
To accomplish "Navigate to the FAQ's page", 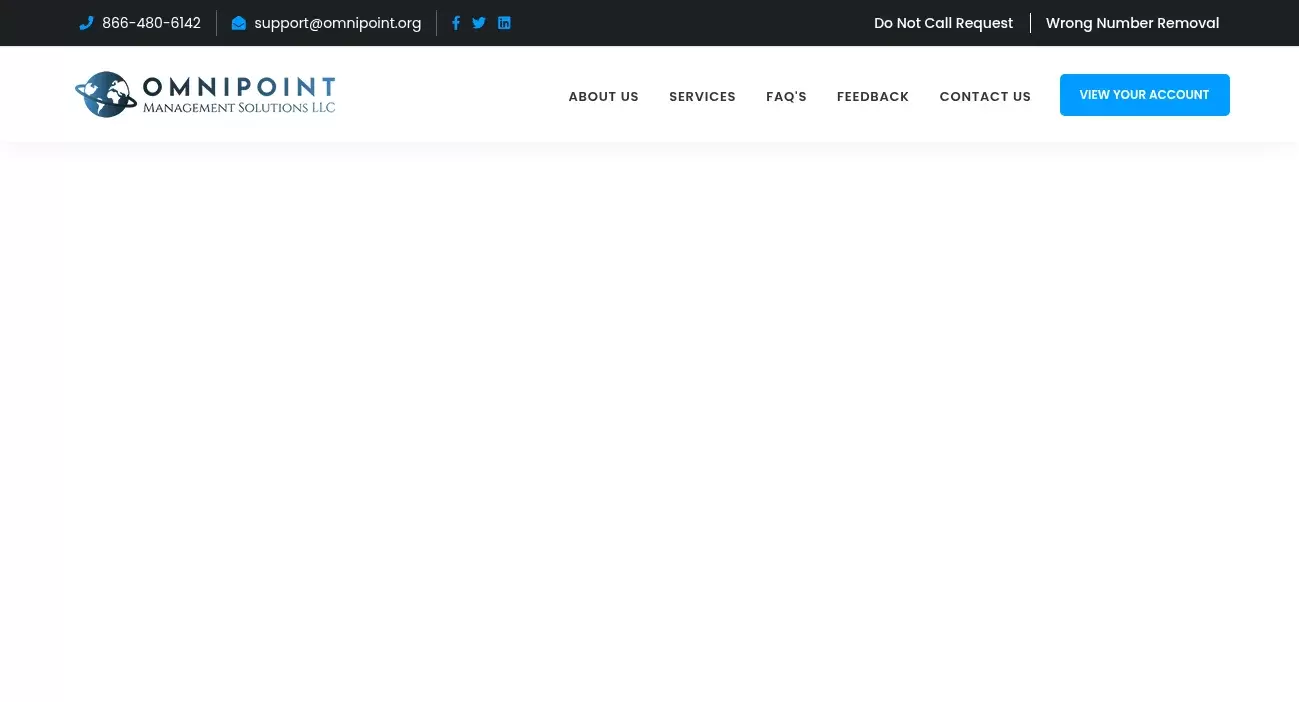I will click(786, 96).
